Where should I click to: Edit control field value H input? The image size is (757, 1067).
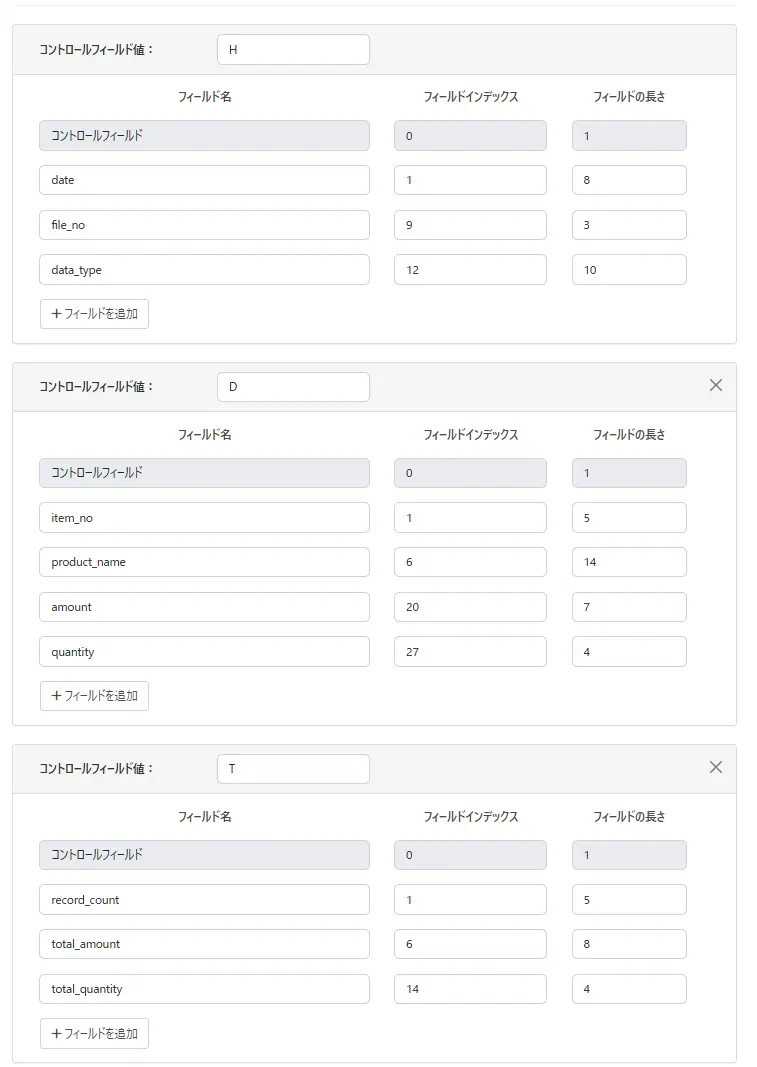pyautogui.click(x=292, y=50)
